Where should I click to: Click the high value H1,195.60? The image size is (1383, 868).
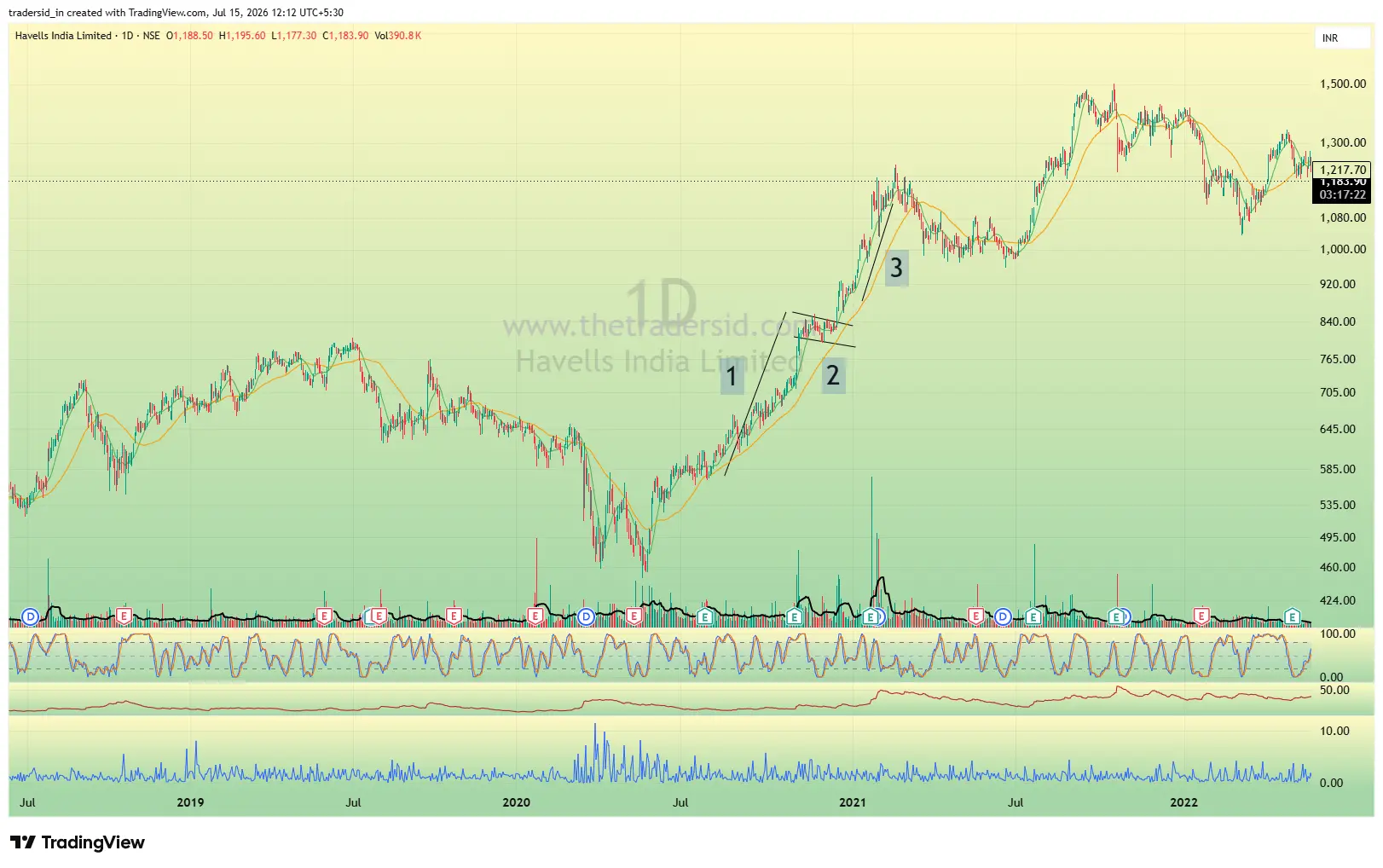click(x=242, y=36)
